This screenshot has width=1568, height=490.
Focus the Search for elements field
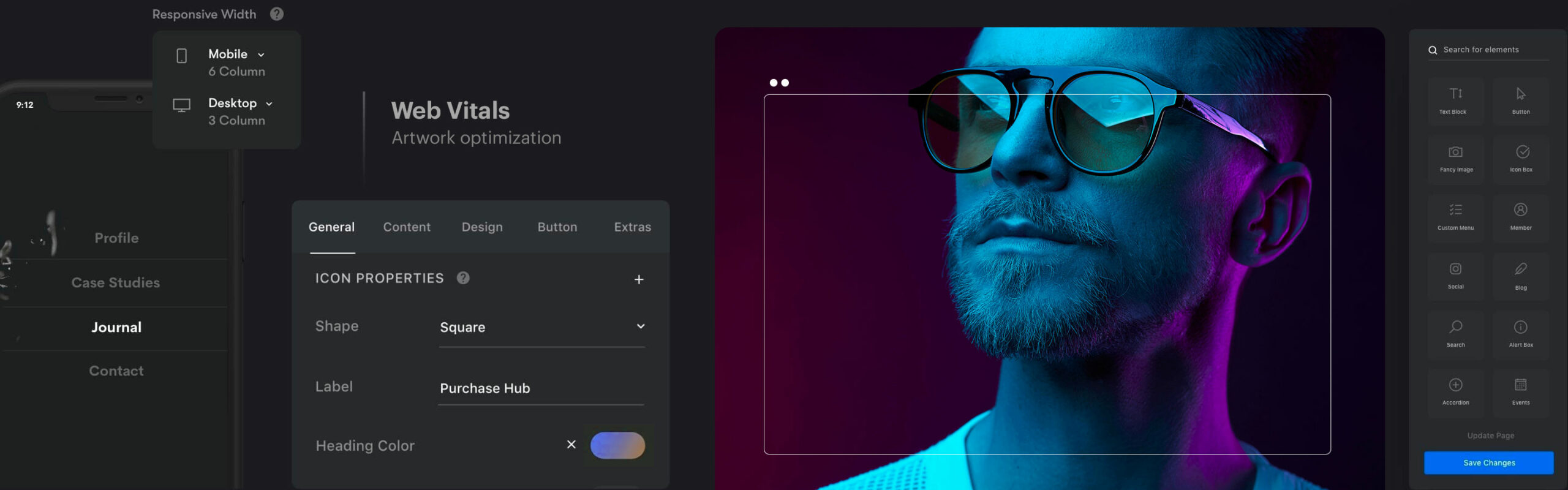click(x=1488, y=50)
